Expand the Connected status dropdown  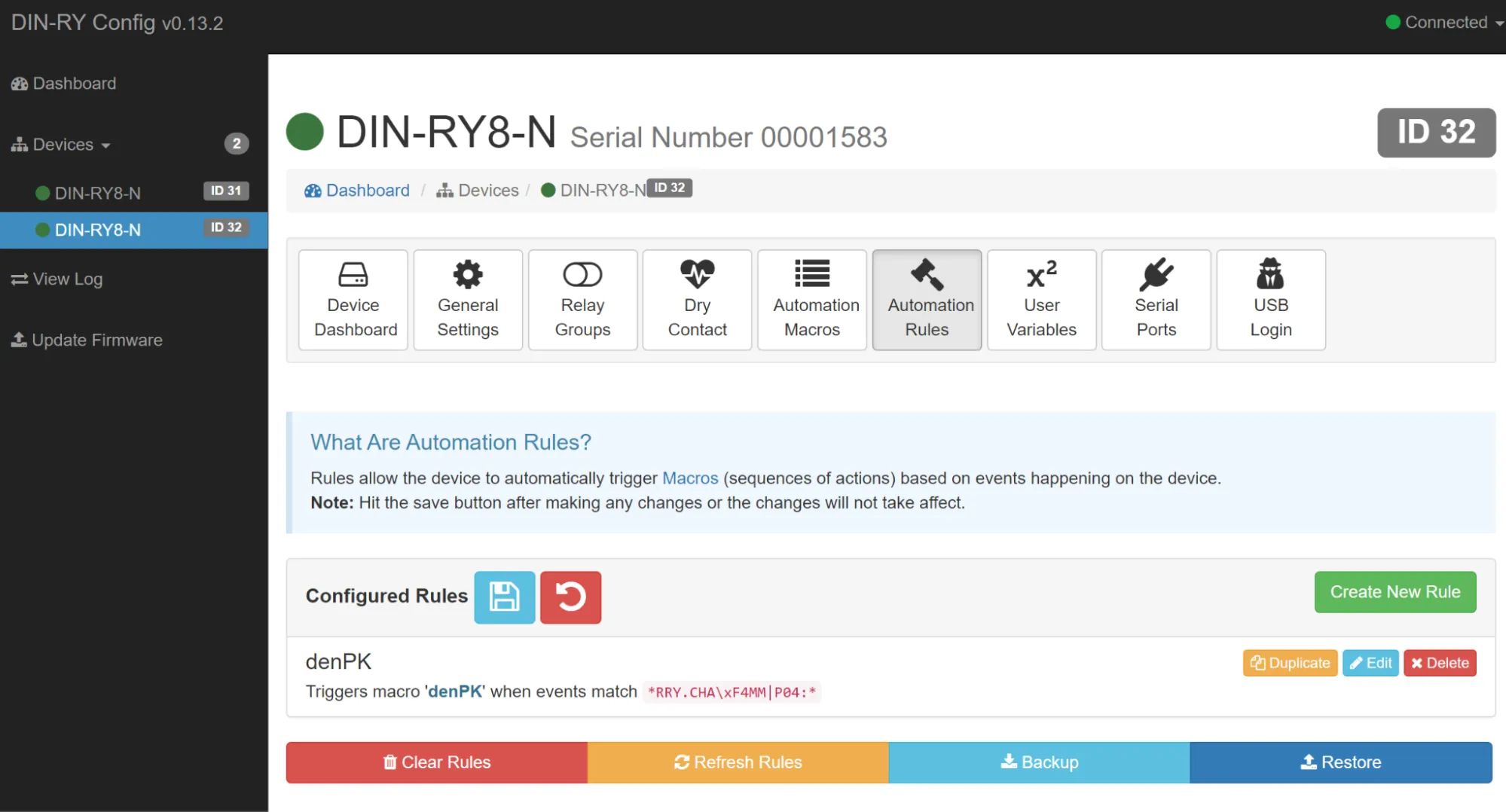1444,23
